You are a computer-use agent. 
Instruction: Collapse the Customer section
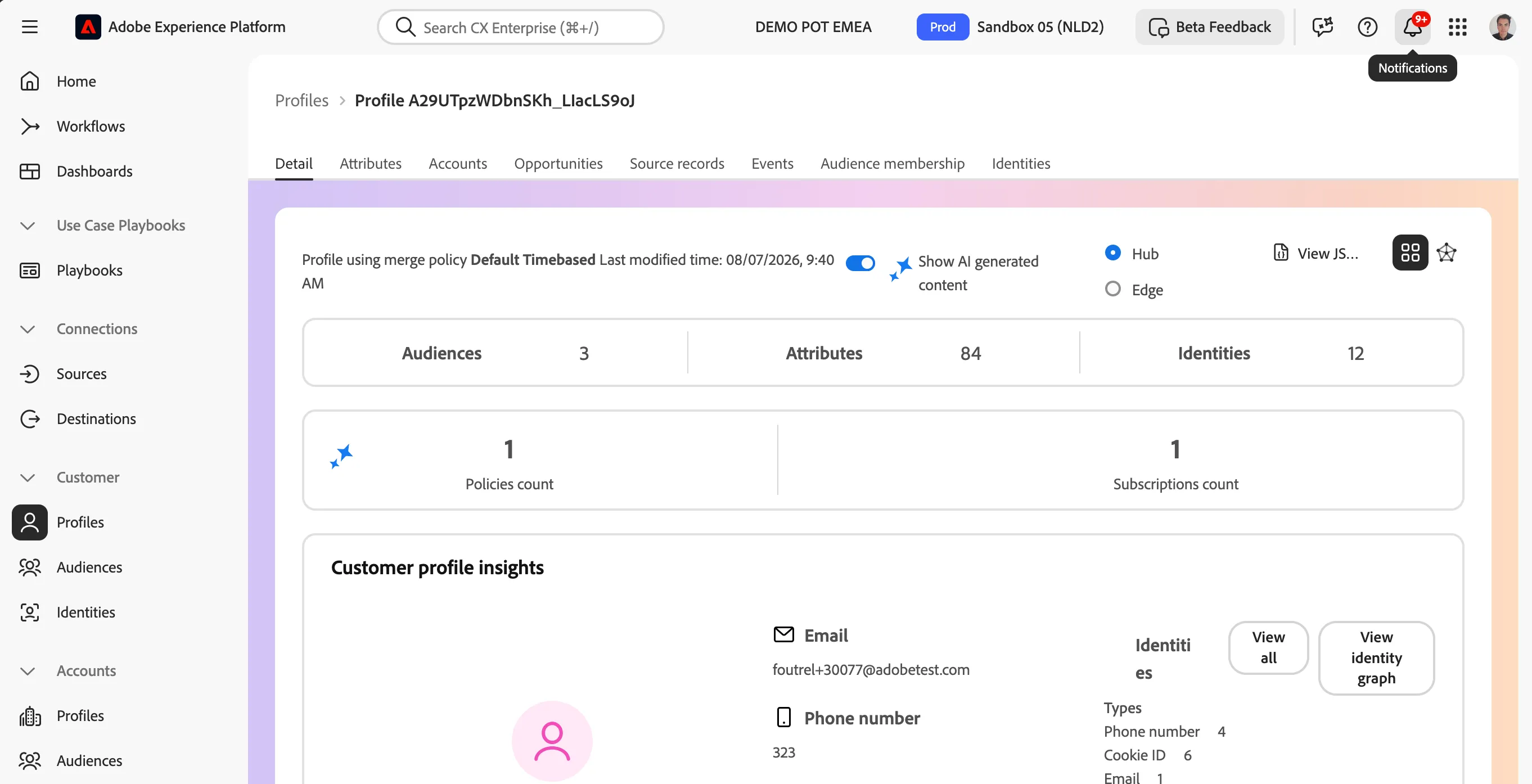pyautogui.click(x=28, y=477)
